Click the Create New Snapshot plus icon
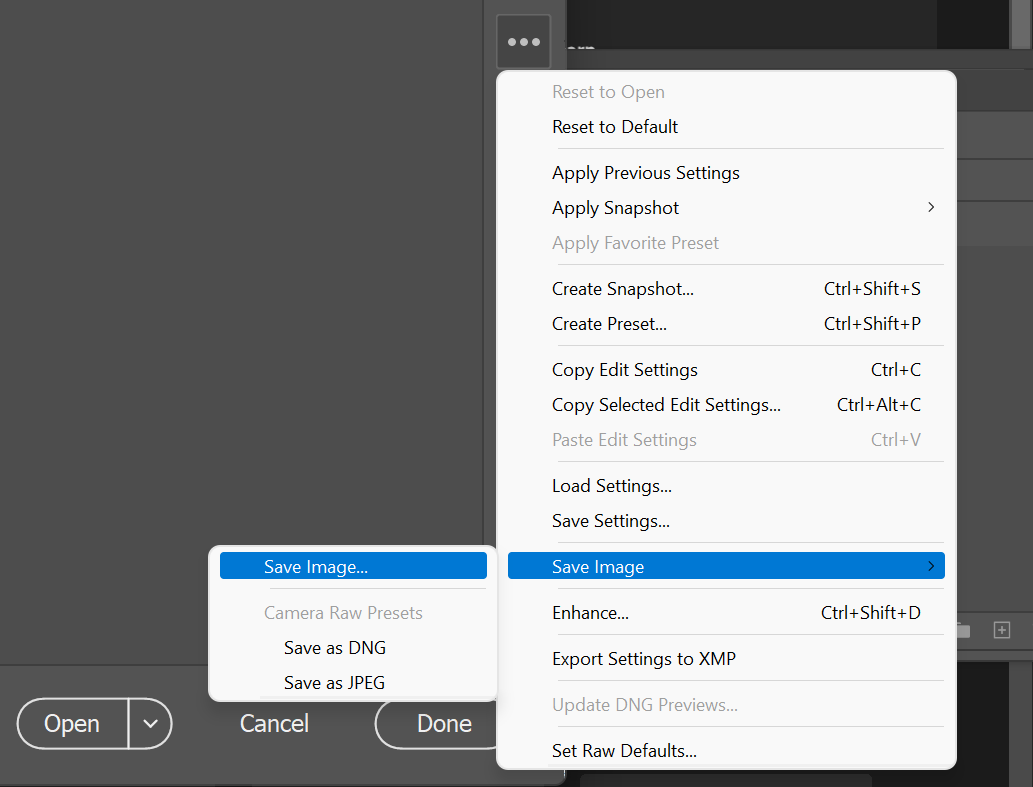Screen dimensions: 1033x787 [x=1001, y=630]
